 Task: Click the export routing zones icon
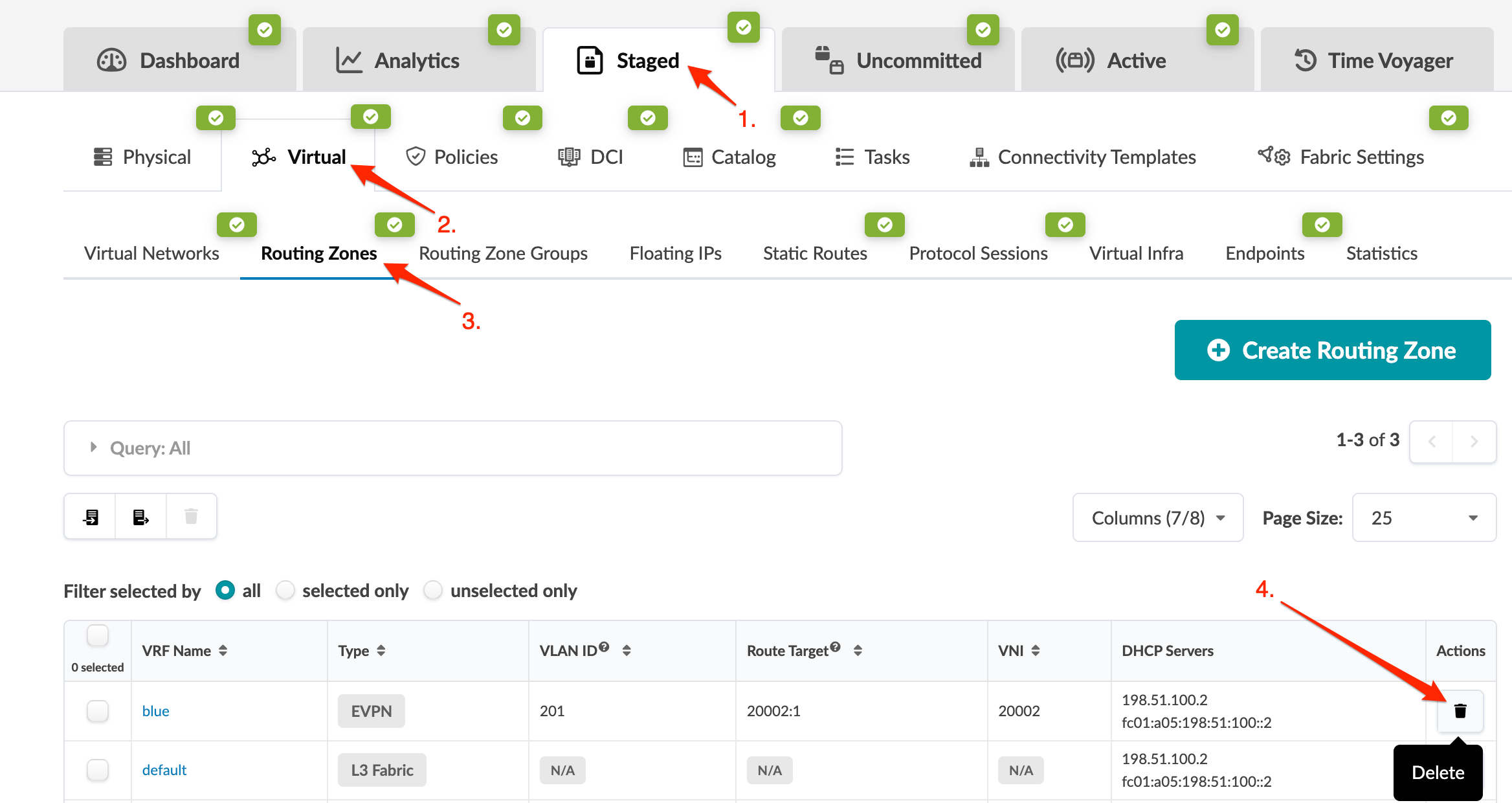(x=140, y=517)
